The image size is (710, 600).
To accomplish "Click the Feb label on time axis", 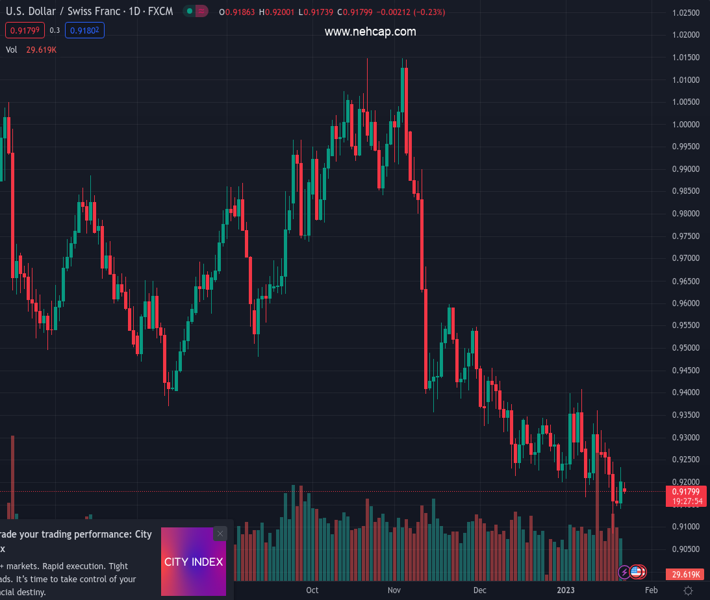I will (x=651, y=590).
